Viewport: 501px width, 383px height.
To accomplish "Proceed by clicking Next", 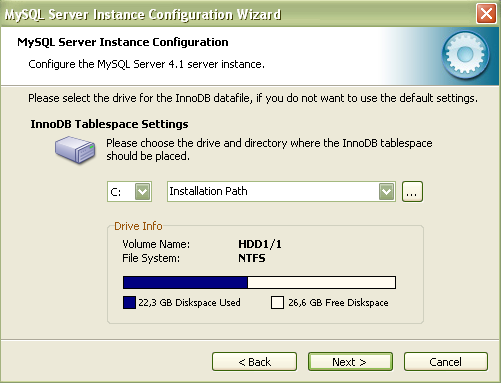I will click(x=350, y=362).
